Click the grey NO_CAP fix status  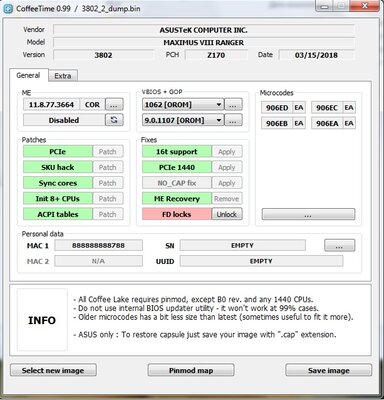(x=177, y=183)
